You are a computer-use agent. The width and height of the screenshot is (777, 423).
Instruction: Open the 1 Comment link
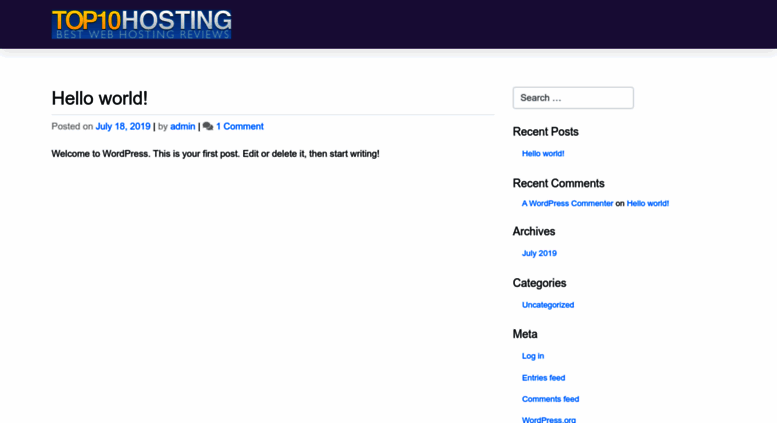click(x=240, y=126)
